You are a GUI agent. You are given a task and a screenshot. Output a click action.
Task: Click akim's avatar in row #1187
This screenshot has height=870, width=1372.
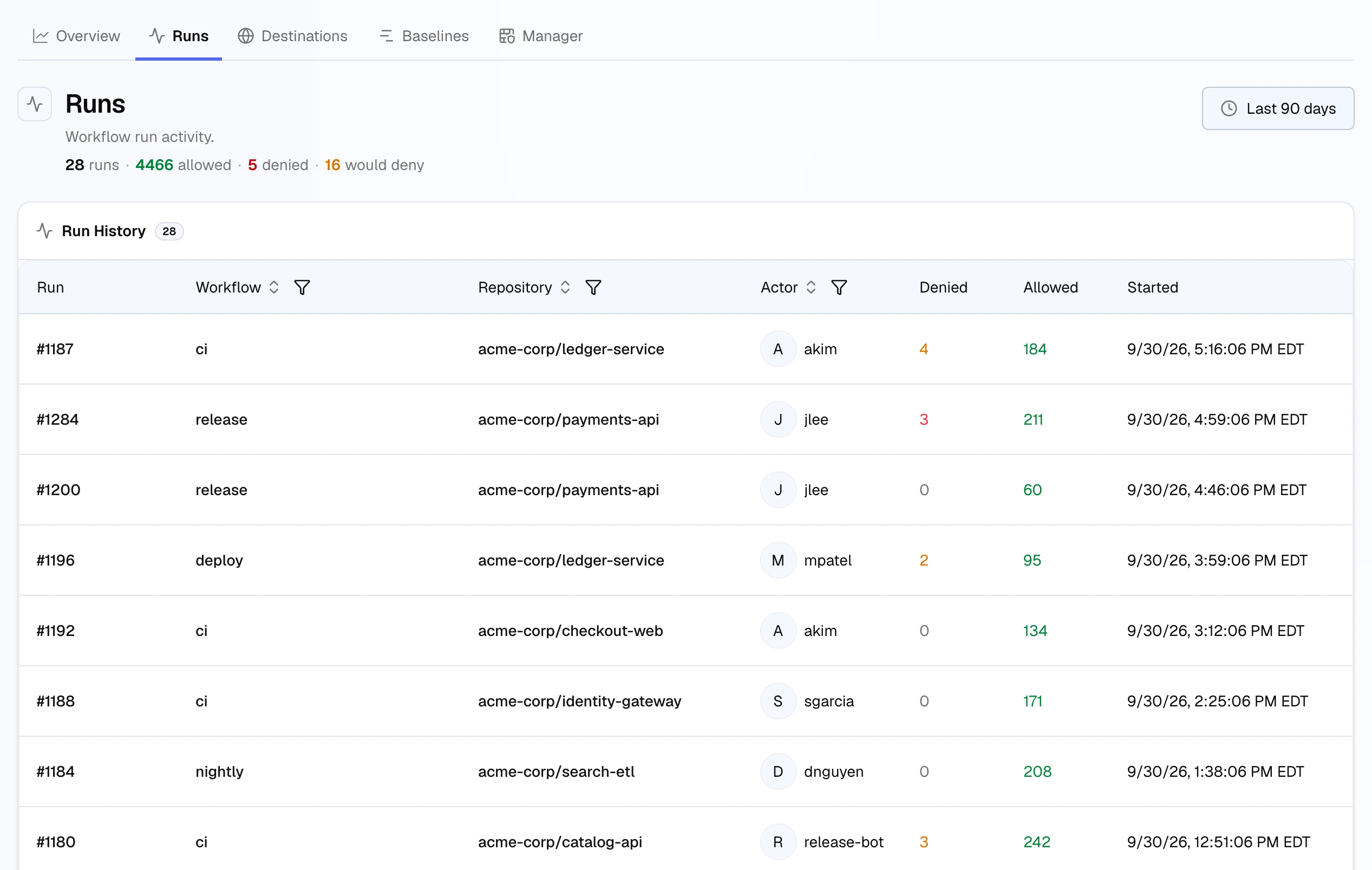coord(778,349)
